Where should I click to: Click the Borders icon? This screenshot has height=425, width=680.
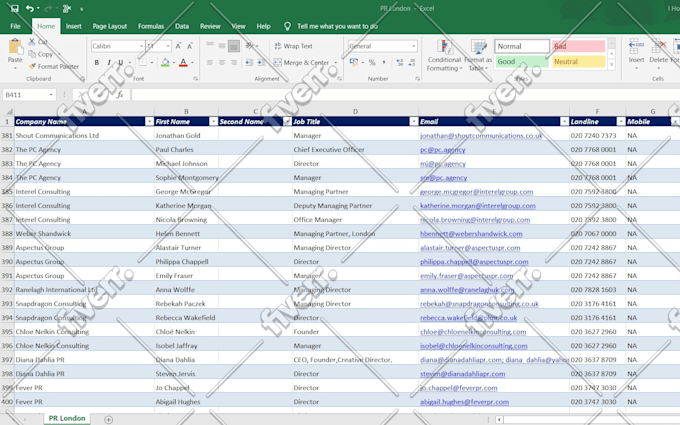pyautogui.click(x=143, y=62)
